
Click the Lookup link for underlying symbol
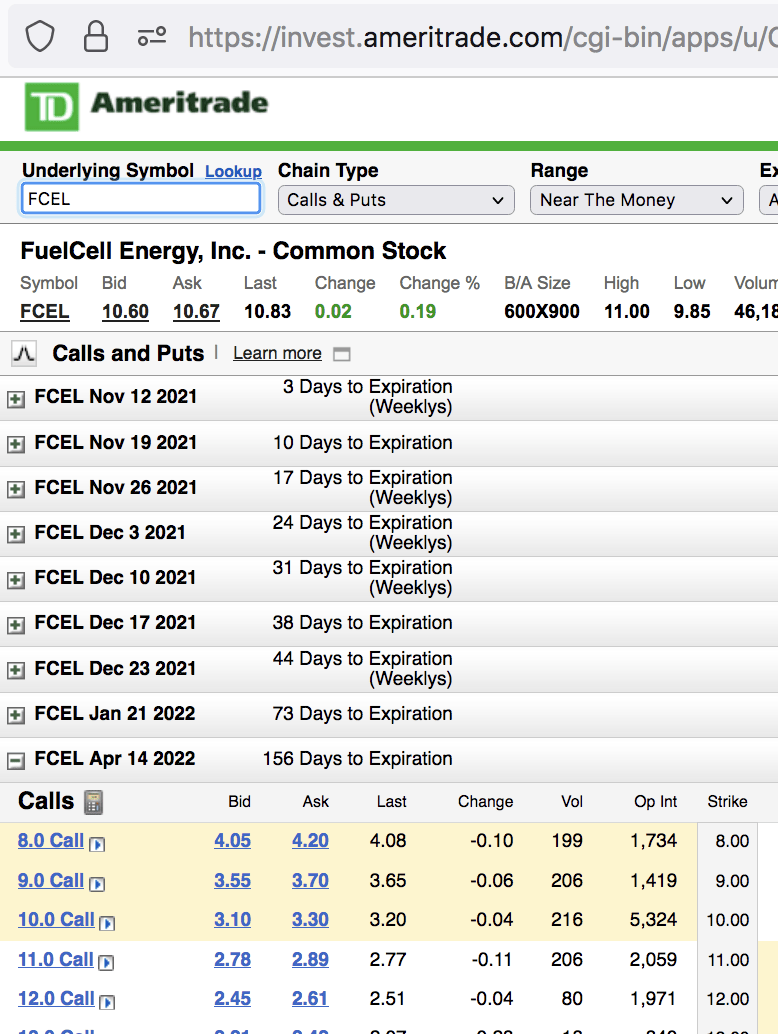pos(233,172)
